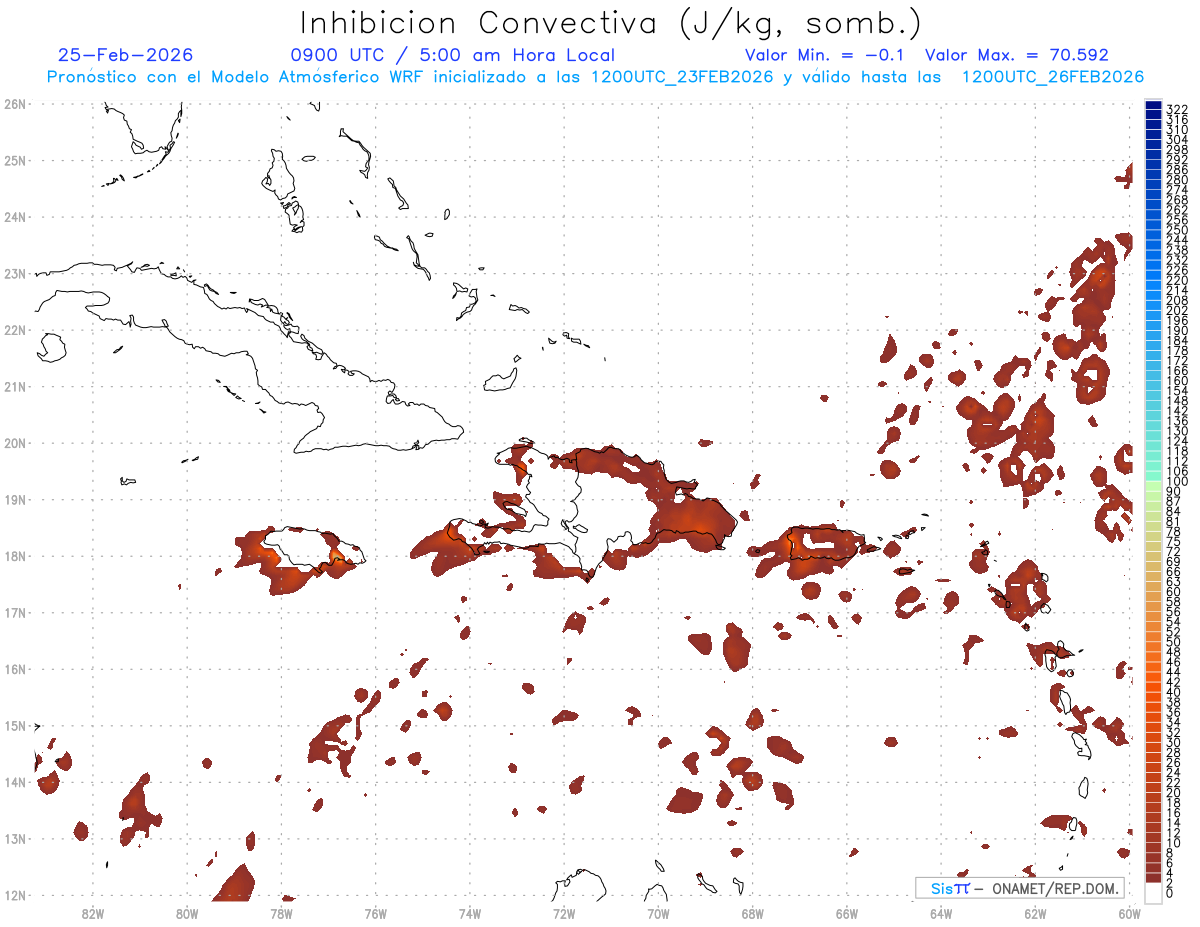This screenshot has width=1200, height=927.
Task: Click the 76W longitude label
Action: pos(375,912)
